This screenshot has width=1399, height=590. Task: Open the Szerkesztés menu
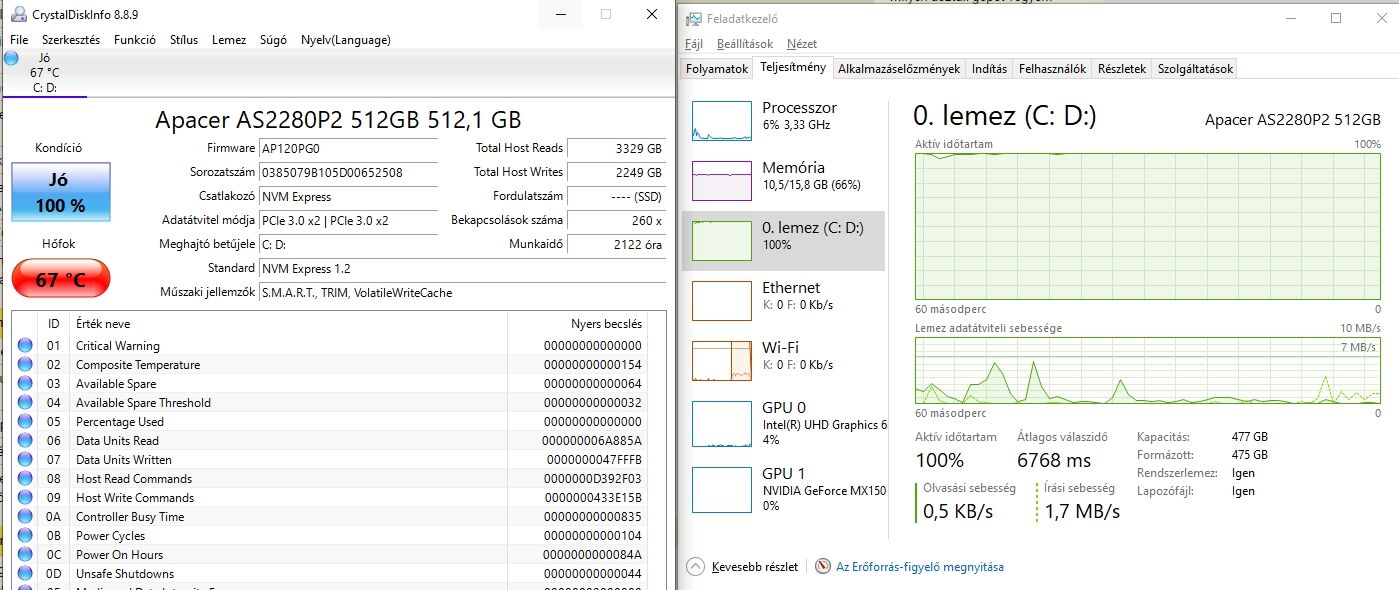69,40
